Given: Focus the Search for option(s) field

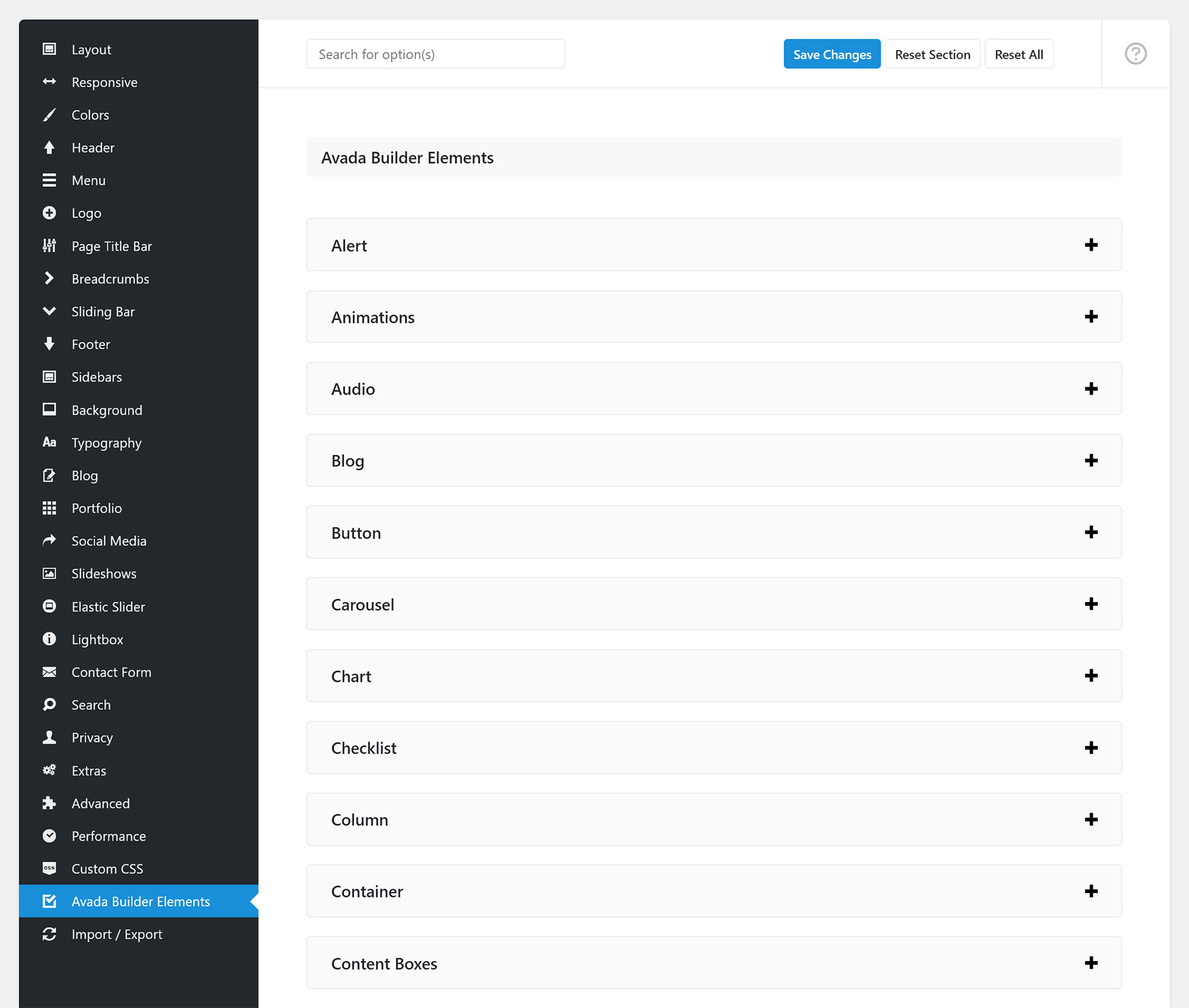Looking at the screenshot, I should pos(436,54).
